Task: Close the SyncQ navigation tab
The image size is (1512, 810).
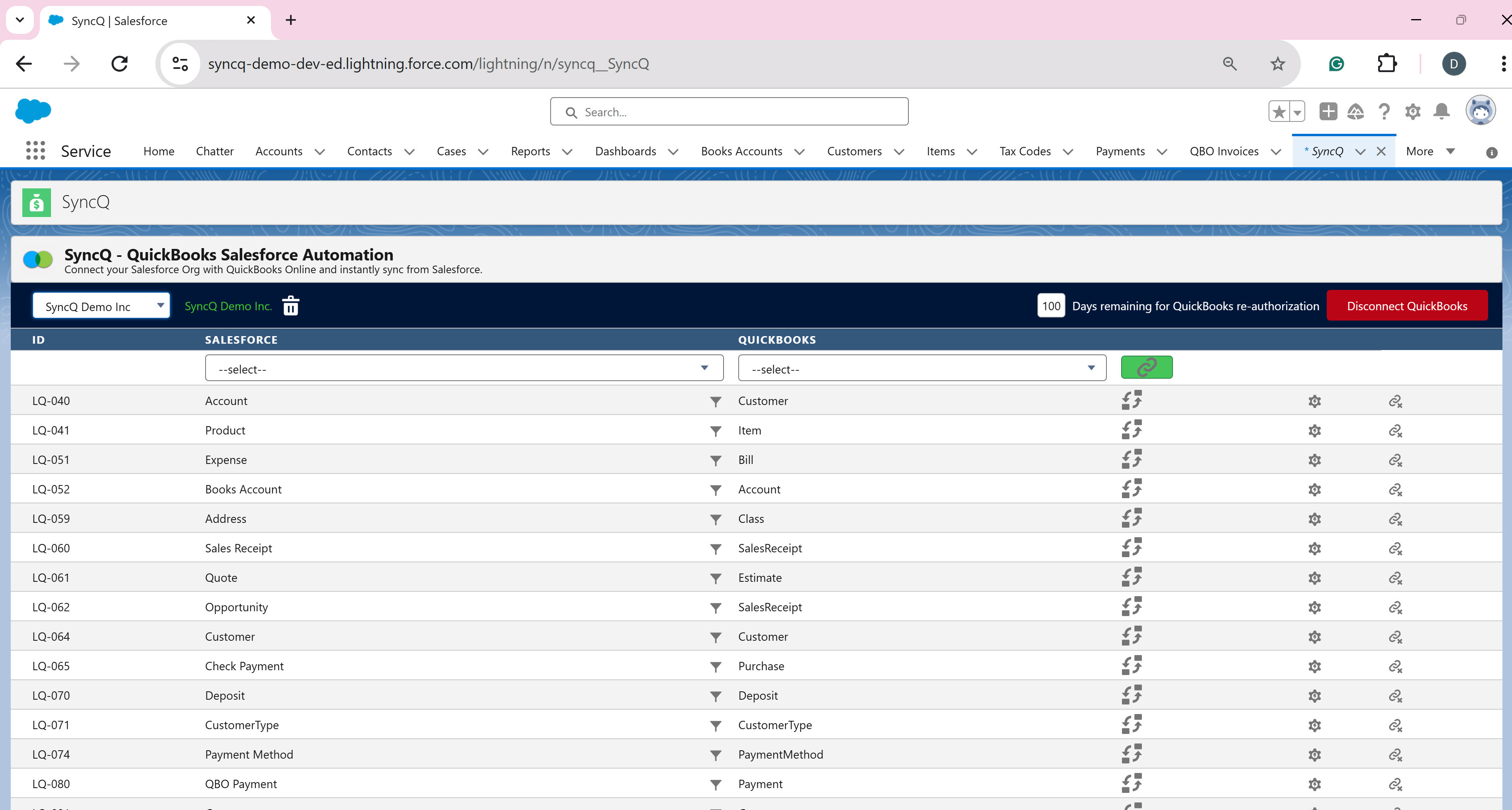Action: [x=1381, y=151]
